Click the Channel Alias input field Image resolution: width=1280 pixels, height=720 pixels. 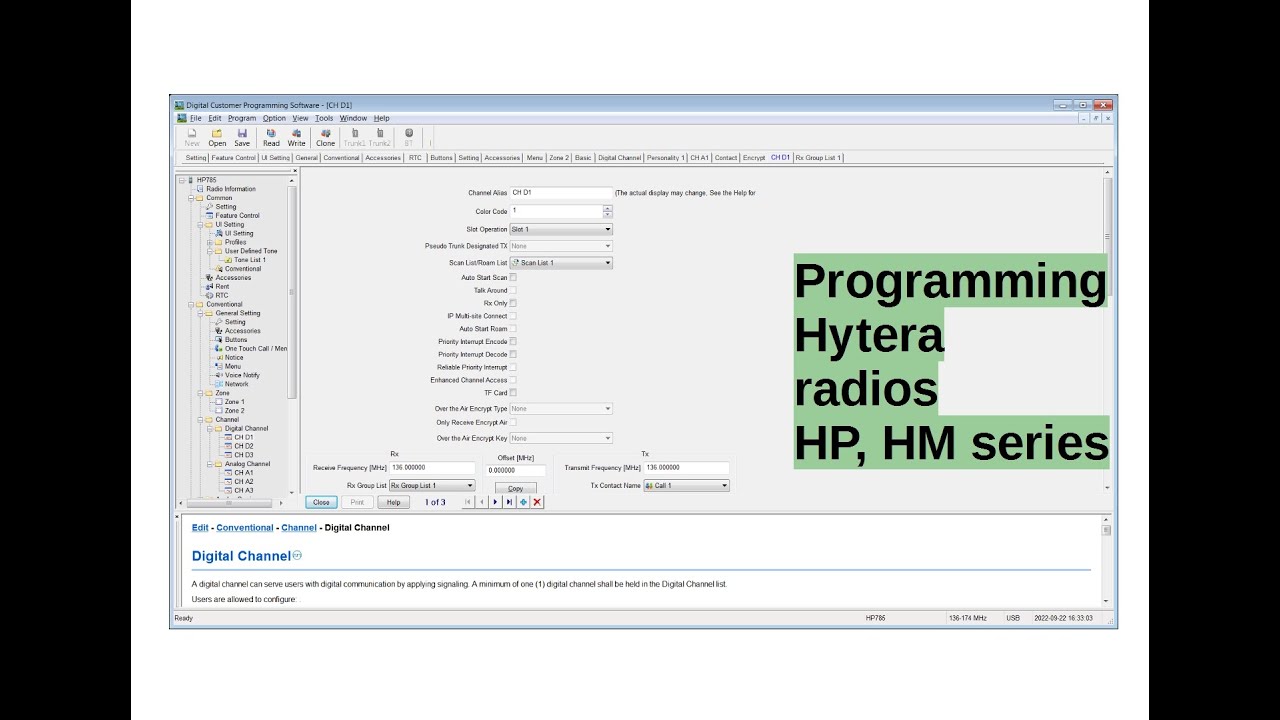pyautogui.click(x=561, y=192)
